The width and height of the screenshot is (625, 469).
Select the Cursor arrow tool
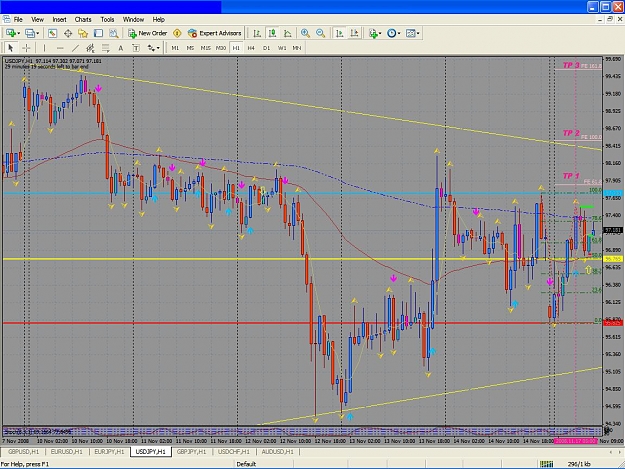(11, 48)
